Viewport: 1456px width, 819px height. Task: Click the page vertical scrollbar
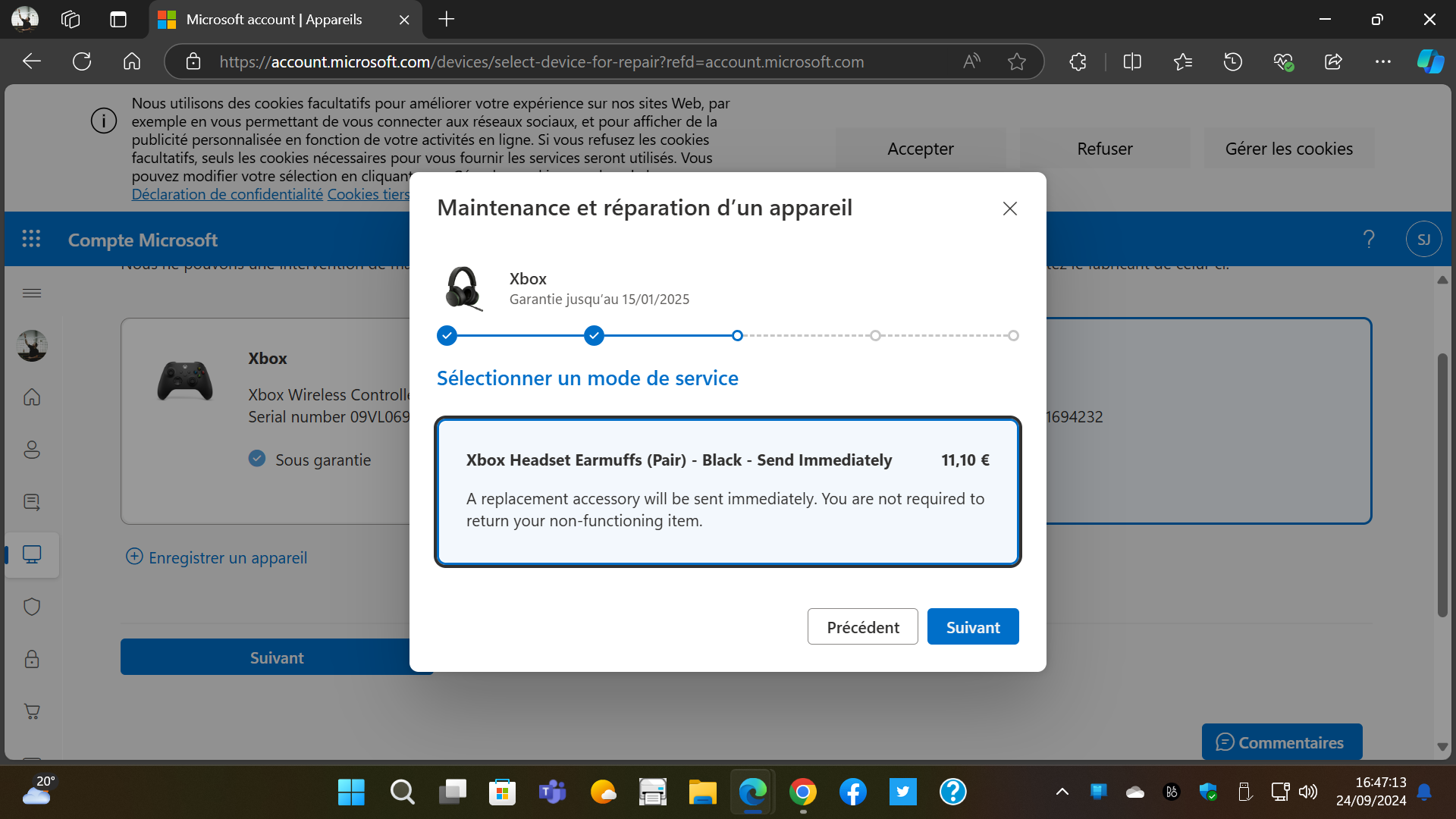click(x=1442, y=485)
